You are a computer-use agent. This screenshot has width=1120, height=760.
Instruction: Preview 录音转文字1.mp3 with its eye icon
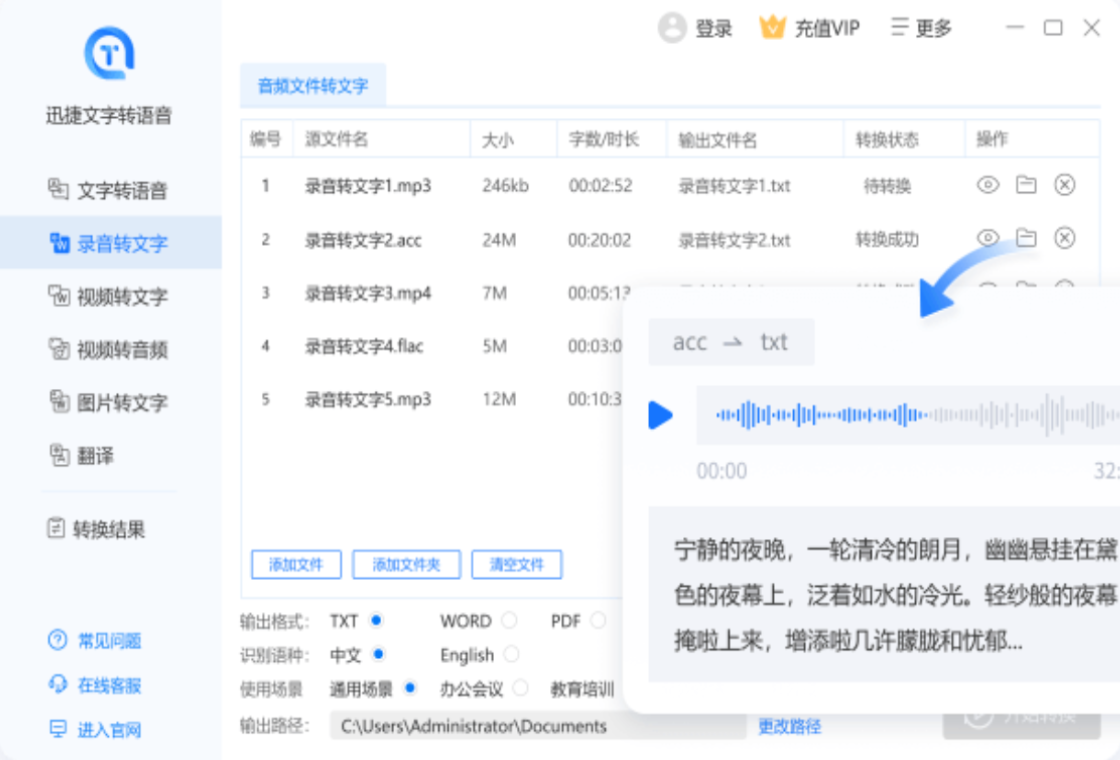pos(988,185)
